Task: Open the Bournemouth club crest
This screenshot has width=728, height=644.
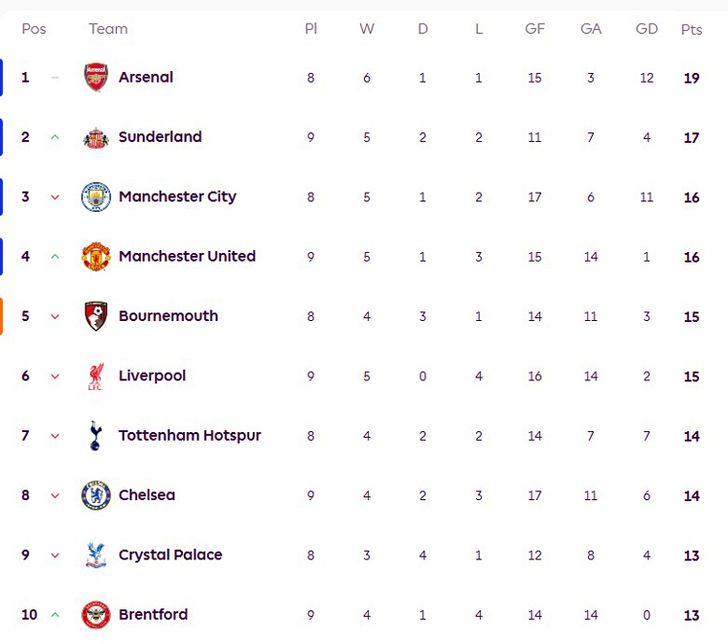Action: 95,316
